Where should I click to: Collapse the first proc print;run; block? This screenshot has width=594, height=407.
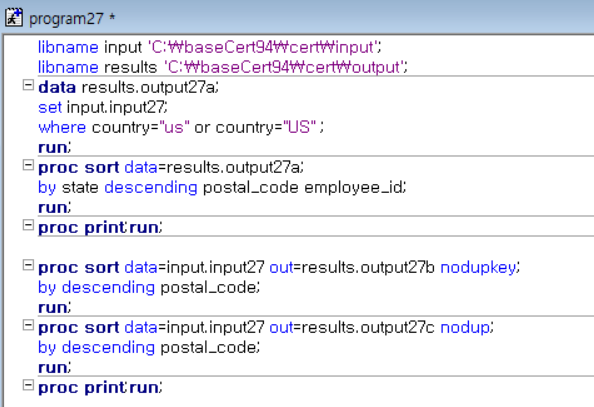click(28, 225)
